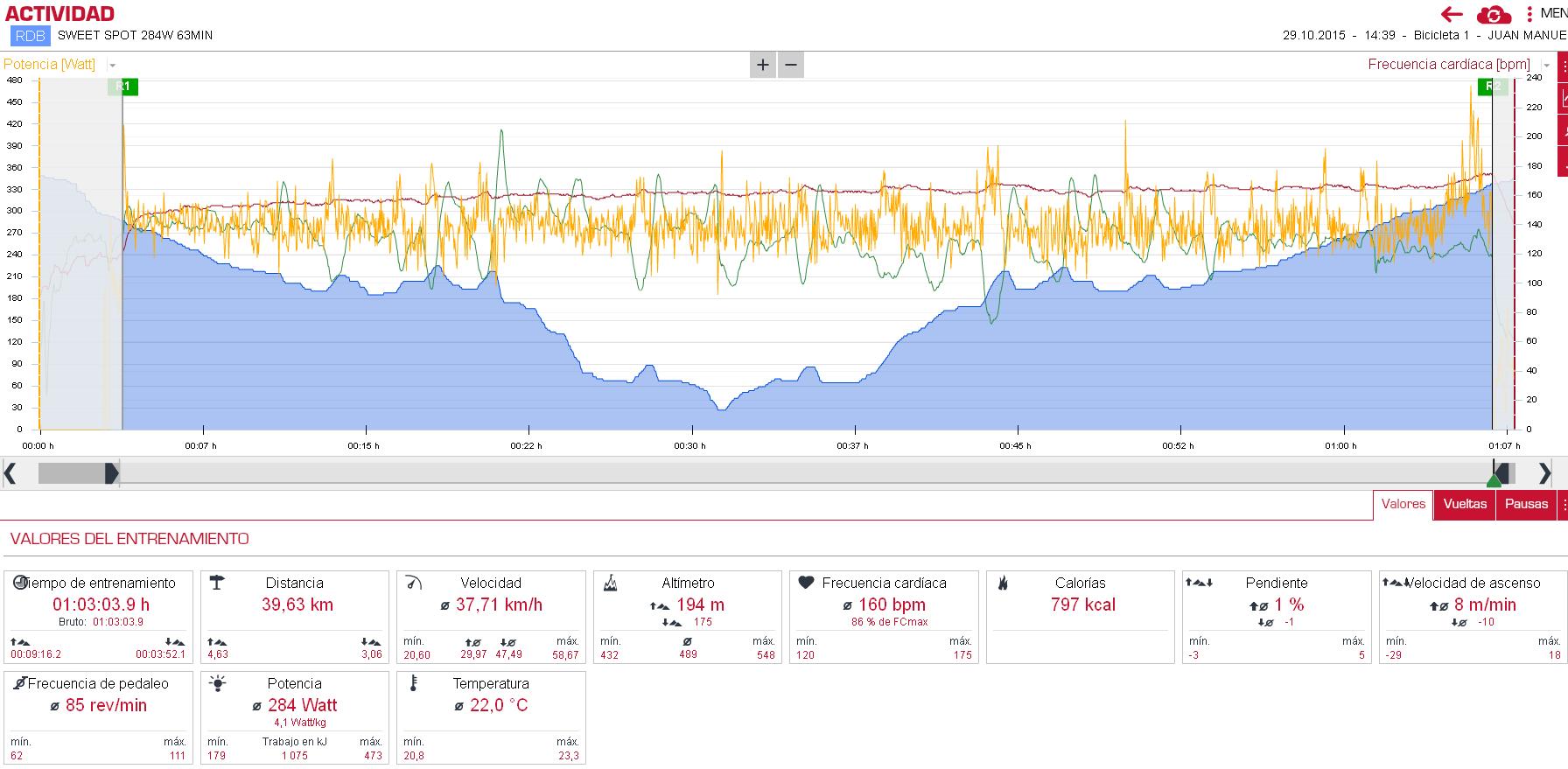Click the red back arrow icon
This screenshot has height=769, width=1568.
point(1452,14)
